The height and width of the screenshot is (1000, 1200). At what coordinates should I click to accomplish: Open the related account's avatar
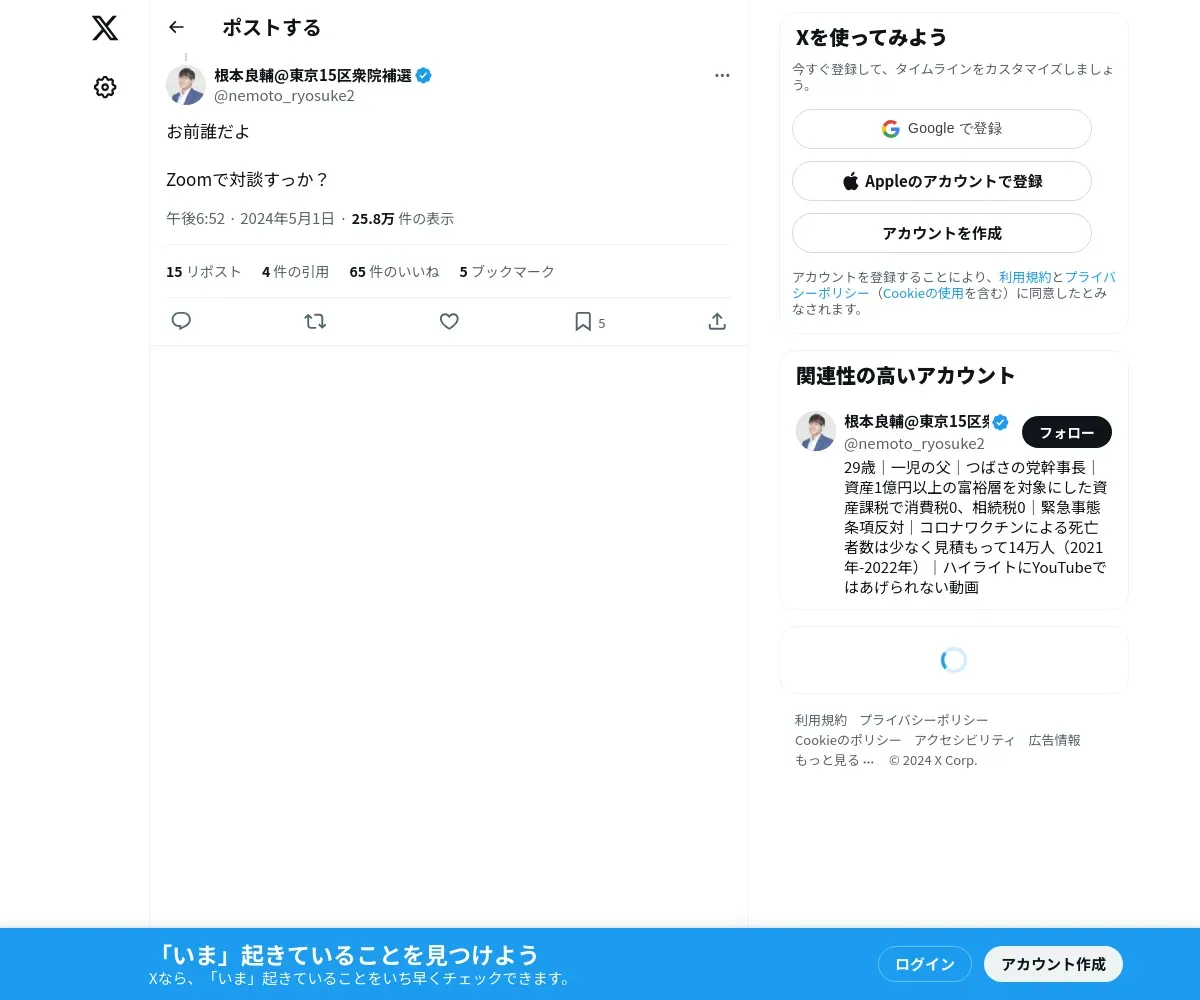coord(816,431)
